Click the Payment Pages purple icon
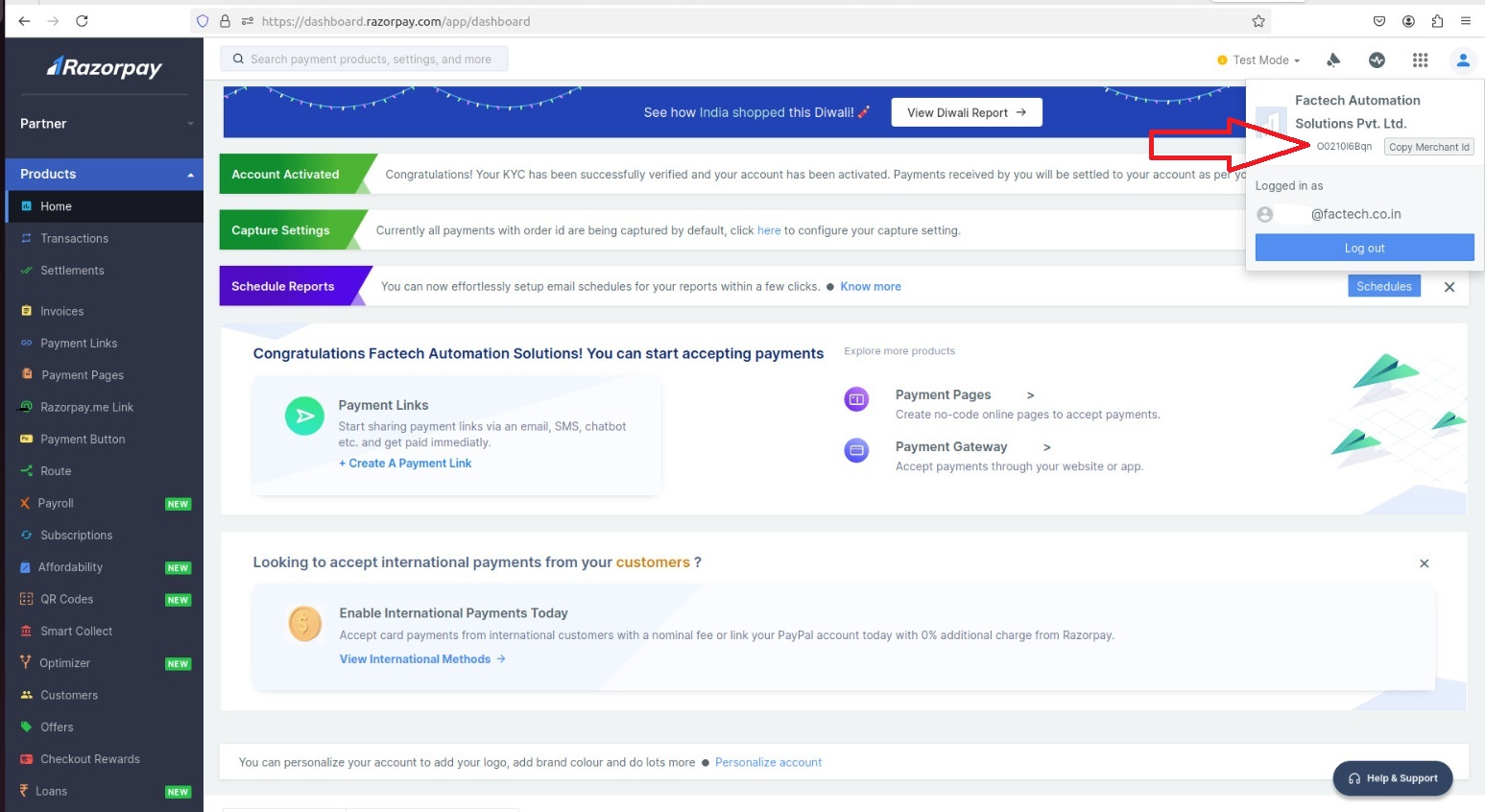1485x812 pixels. pyautogui.click(x=856, y=398)
